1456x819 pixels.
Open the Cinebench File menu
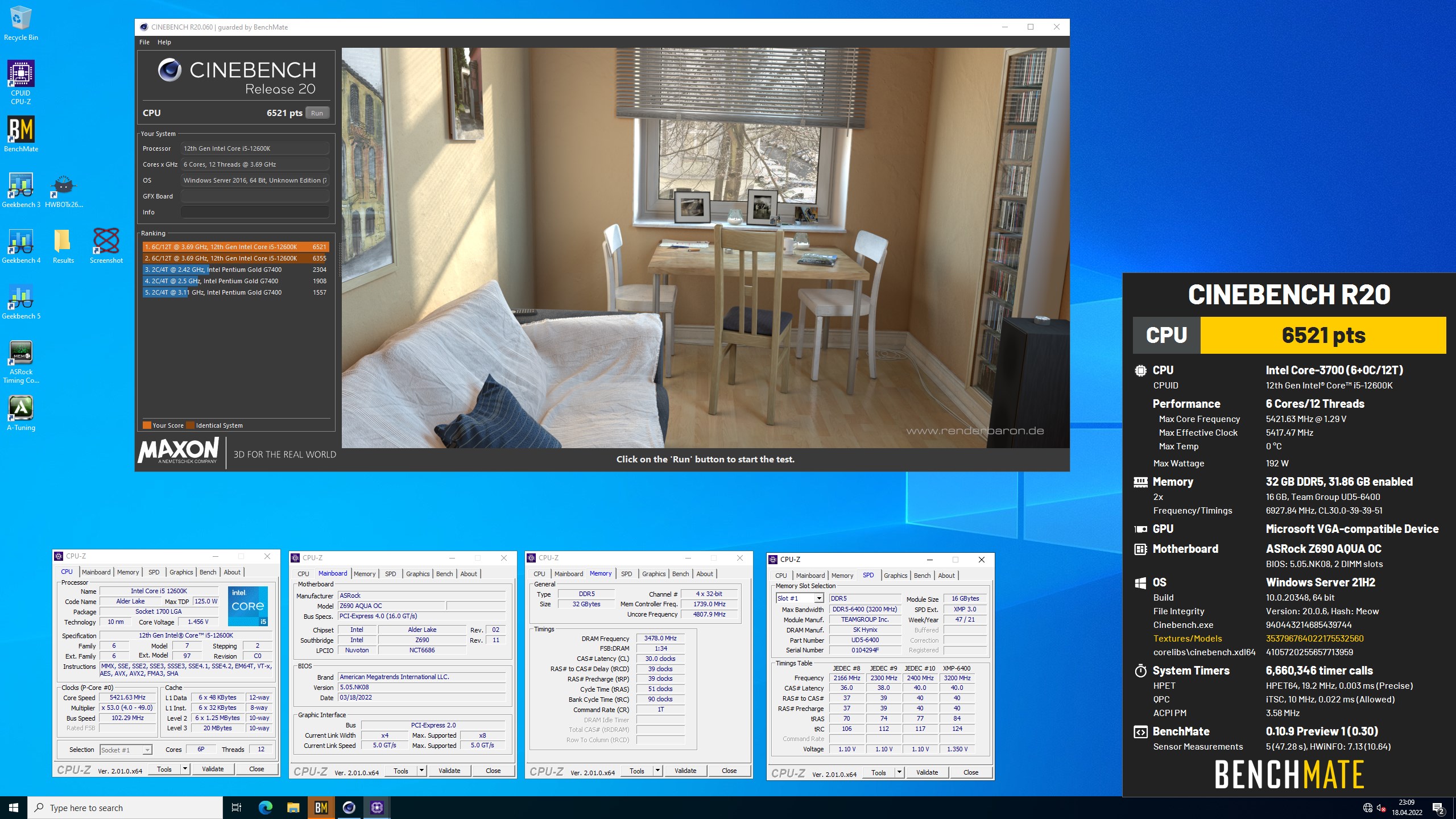coord(144,42)
